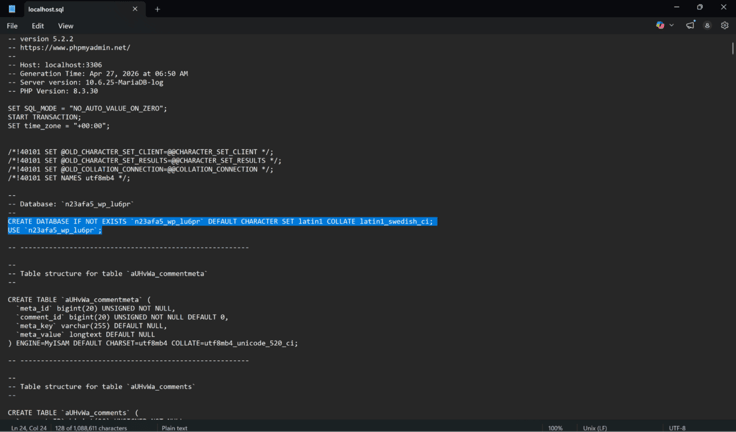
Task: Expand the Copilot dropdown chevron
Action: pos(672,25)
